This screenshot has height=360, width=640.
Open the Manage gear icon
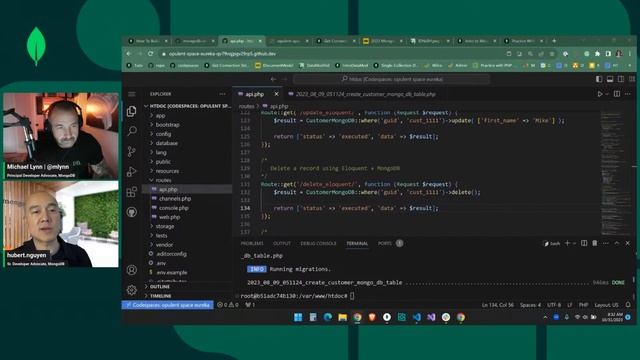131,290
